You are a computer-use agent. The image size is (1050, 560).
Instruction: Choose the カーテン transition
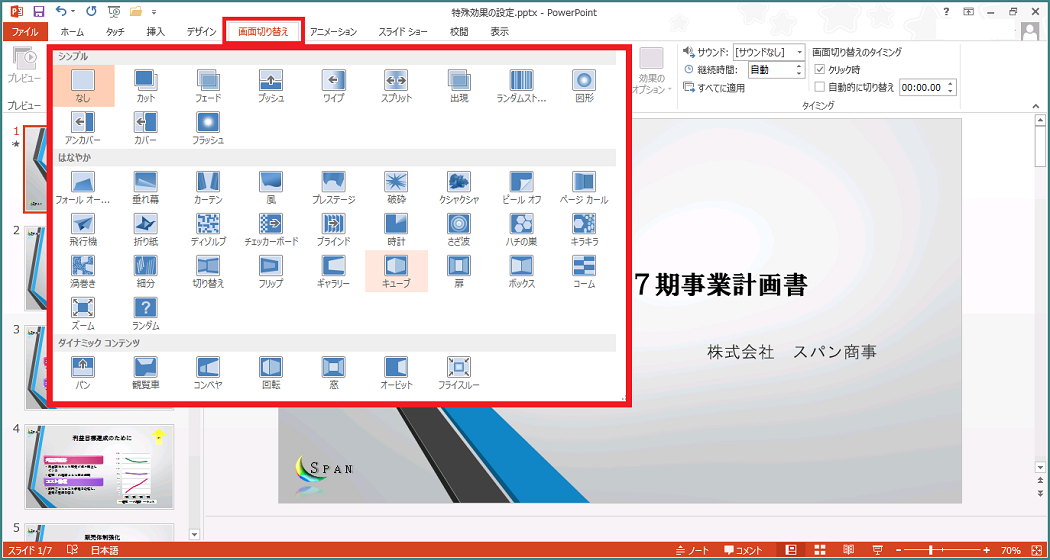point(208,188)
